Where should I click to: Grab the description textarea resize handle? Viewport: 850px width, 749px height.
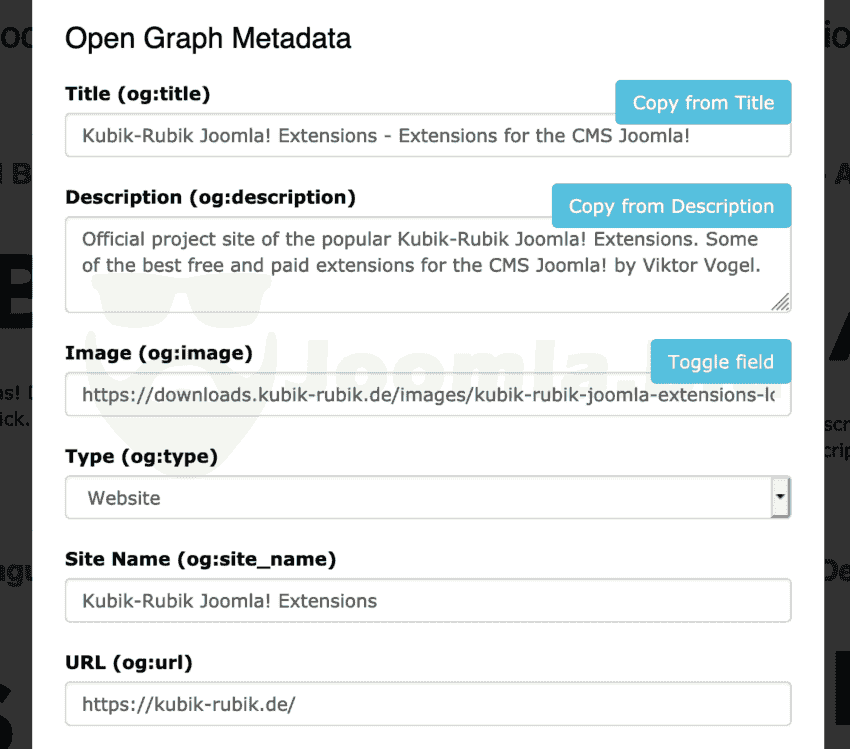click(x=781, y=302)
